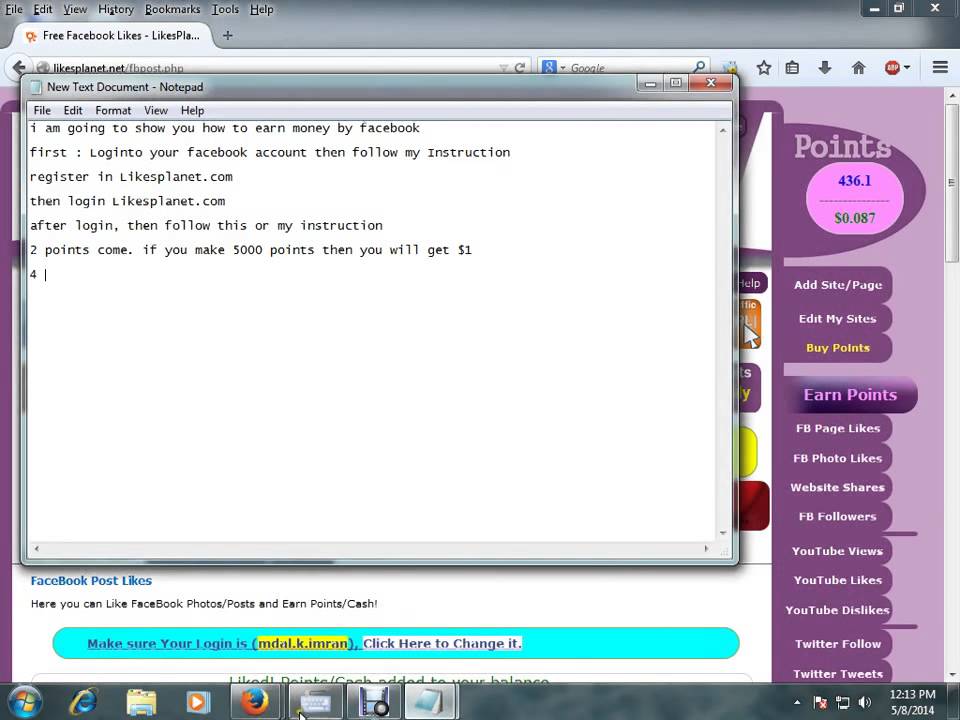Click FaceBook Post Likes heading
This screenshot has width=960, height=720.
91,580
